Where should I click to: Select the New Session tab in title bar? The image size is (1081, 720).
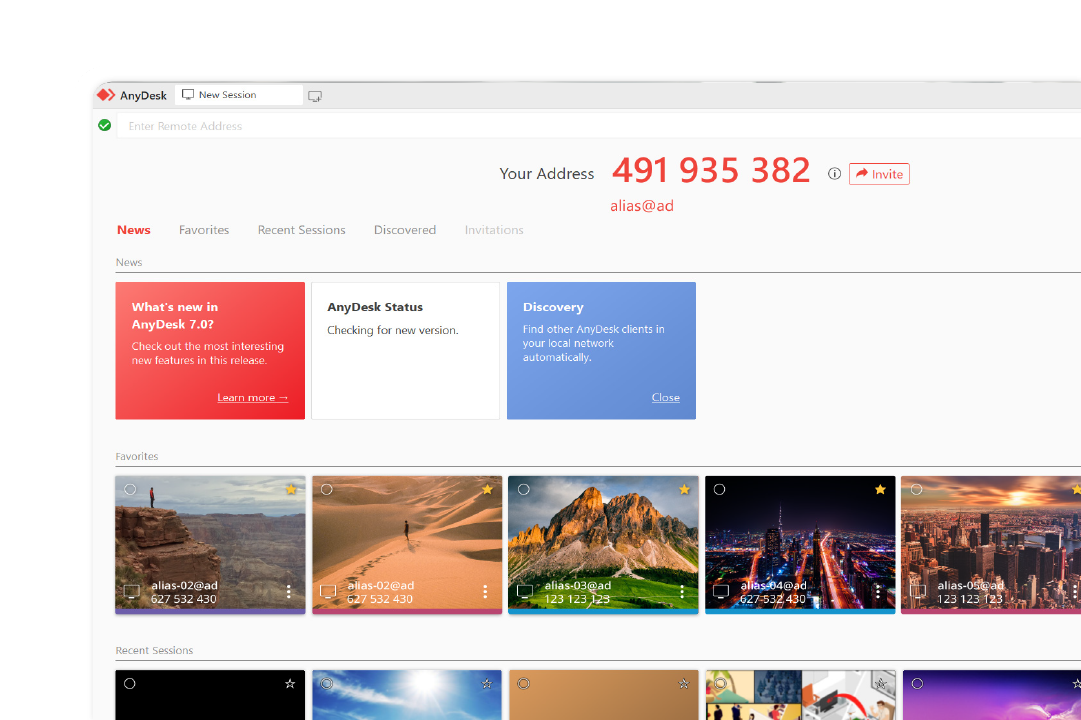pos(239,94)
